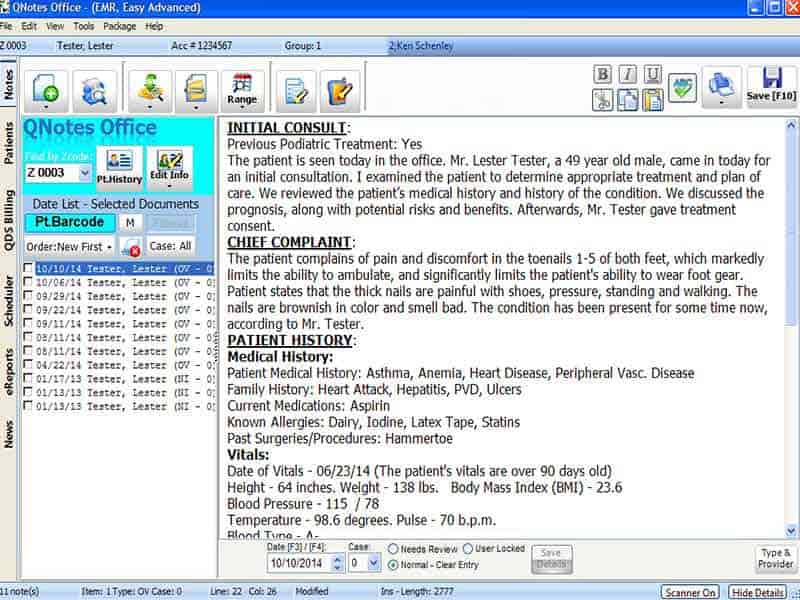Expand the Case number dropdown near the date

pos(375,560)
